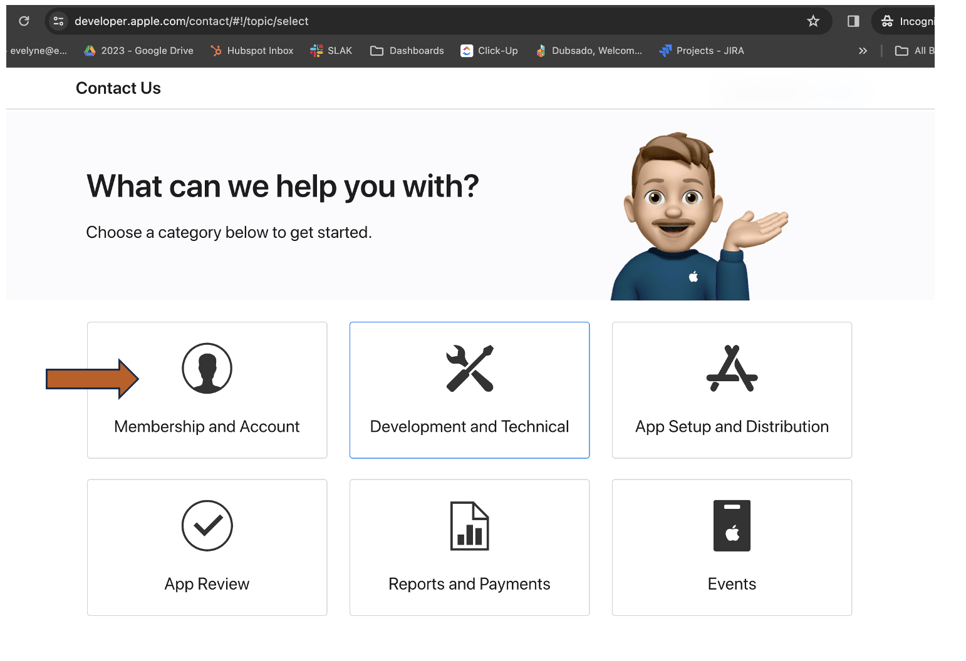966x661 pixels.
Task: Bookmark this page using the star icon
Action: [813, 21]
